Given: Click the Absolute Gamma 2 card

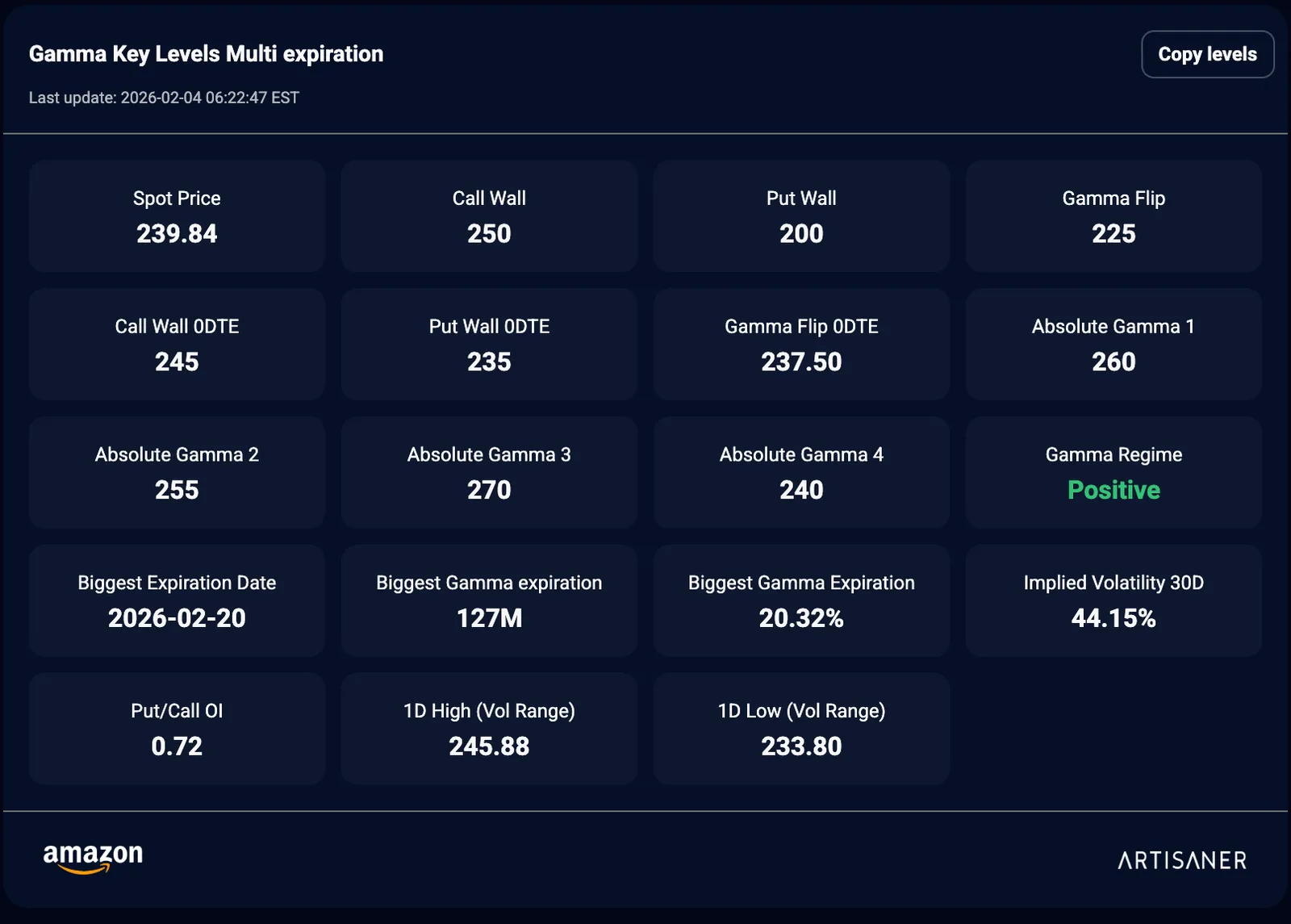Looking at the screenshot, I should point(177,473).
